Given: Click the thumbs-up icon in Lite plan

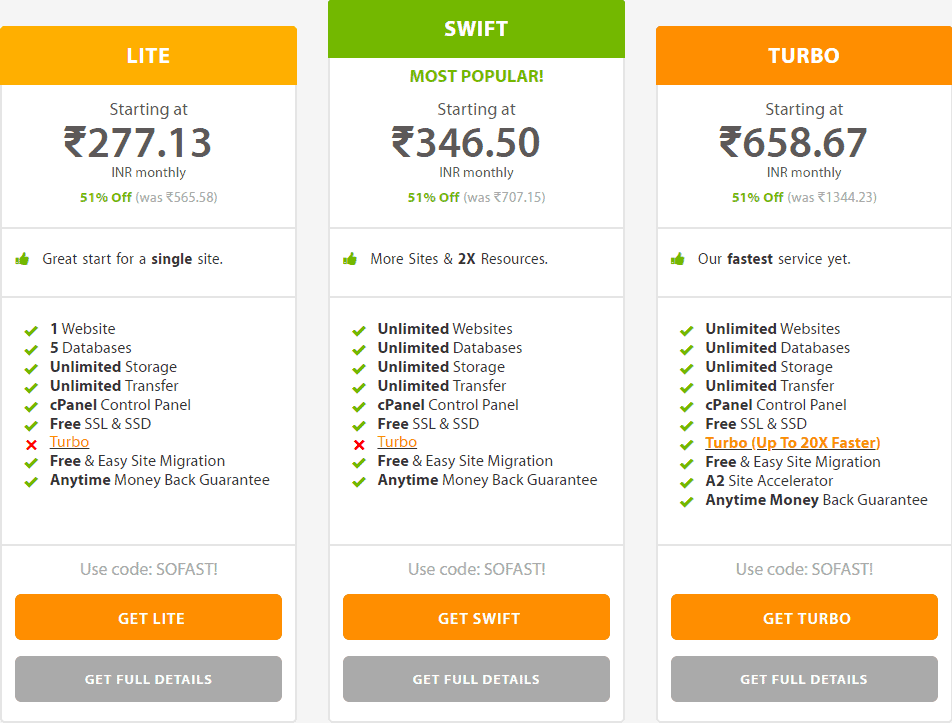Looking at the screenshot, I should pos(22,259).
